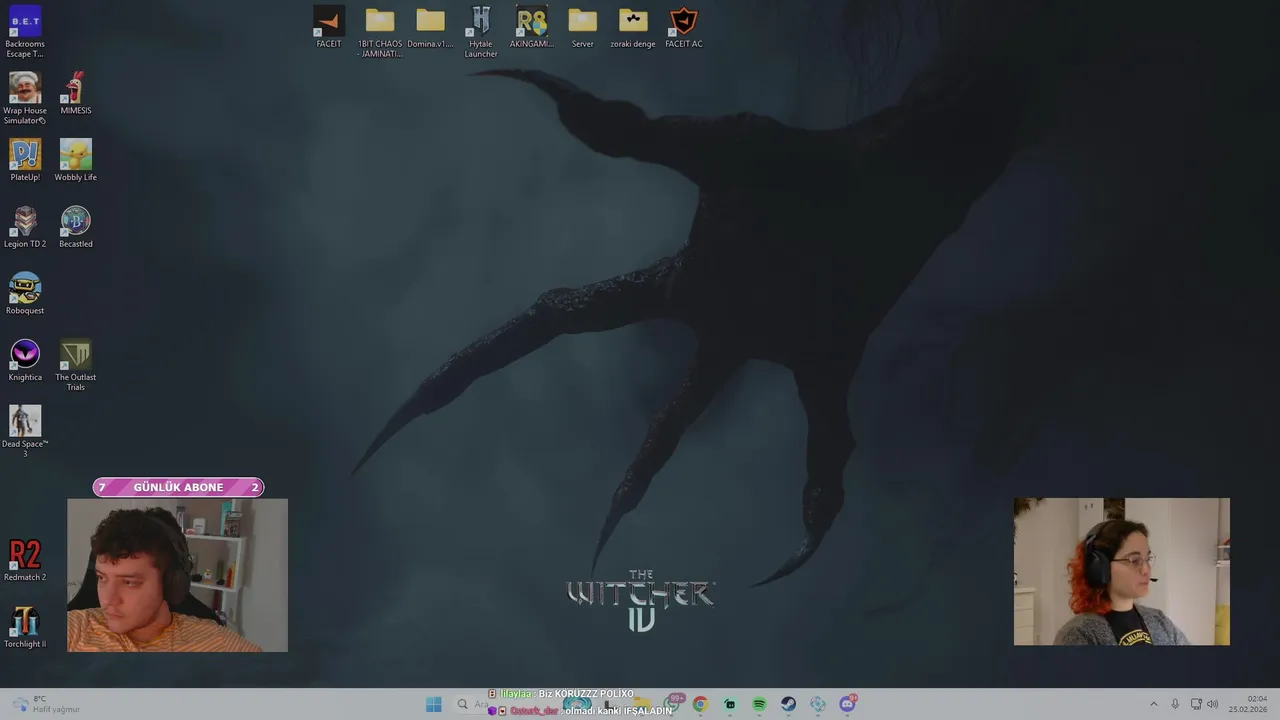This screenshot has width=1280, height=720.
Task: Open the Legion TD 2 shortcut
Action: tap(25, 227)
